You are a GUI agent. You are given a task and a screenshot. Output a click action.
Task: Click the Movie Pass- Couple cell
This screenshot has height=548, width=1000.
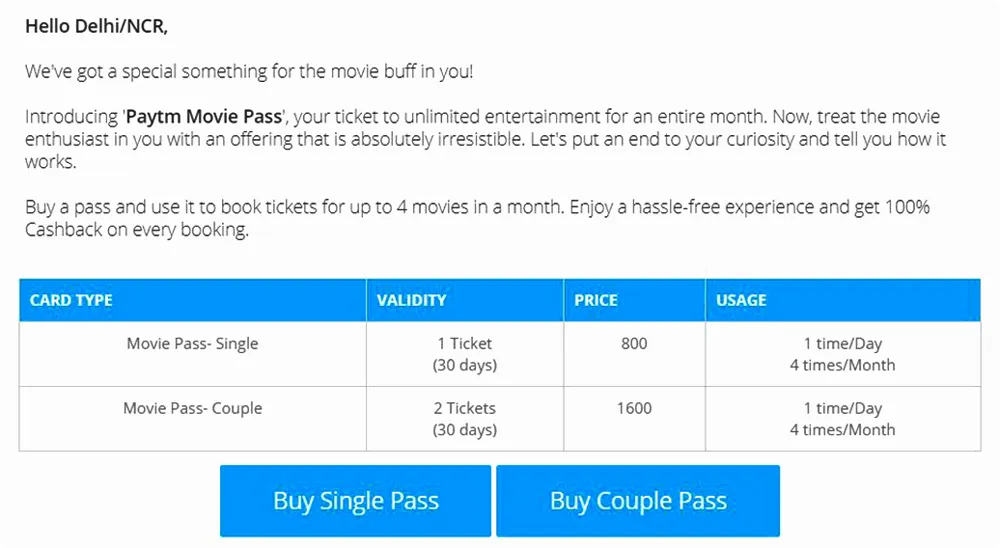coord(193,418)
